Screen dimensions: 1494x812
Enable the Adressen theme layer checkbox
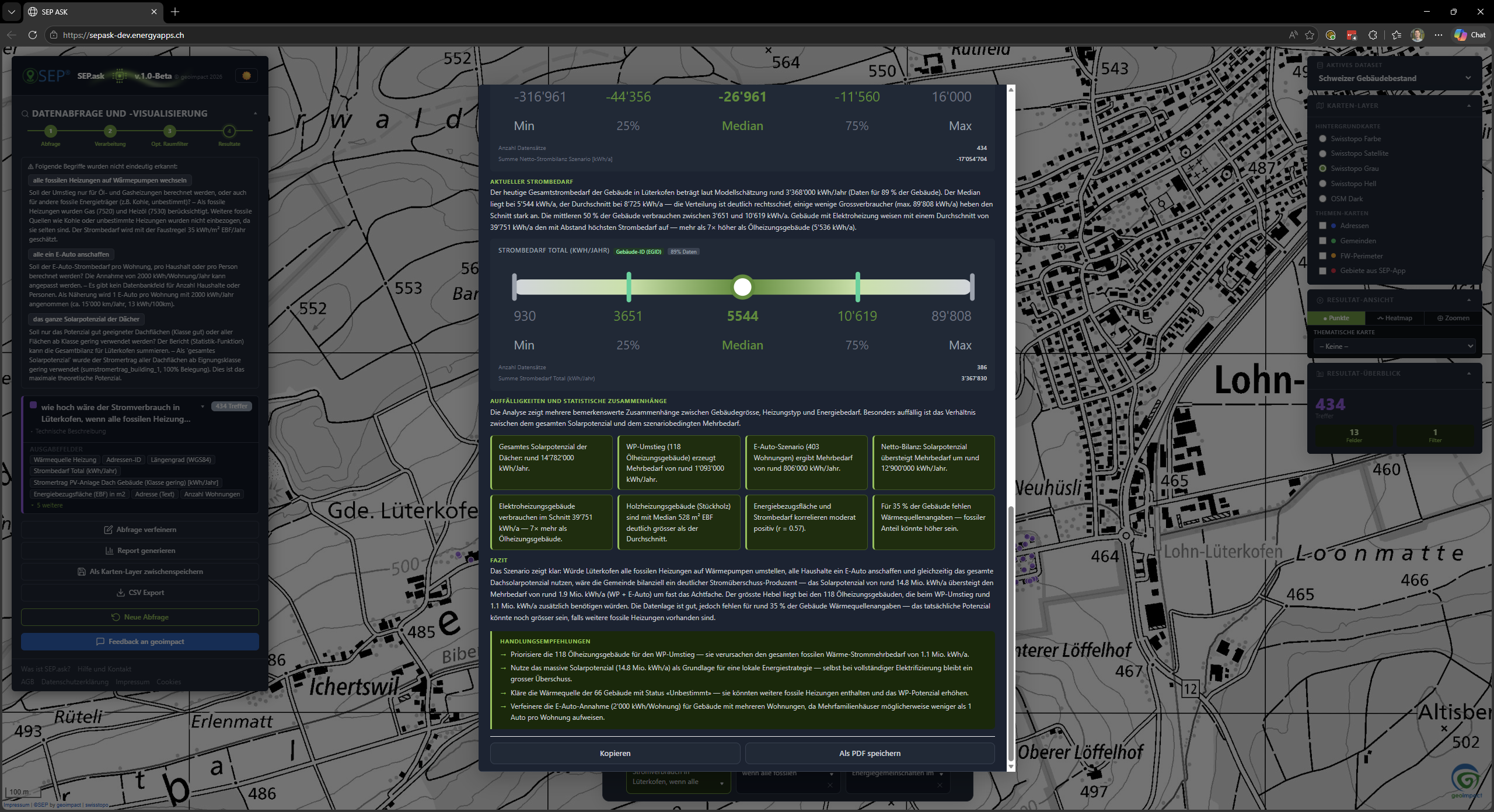tap(1322, 226)
